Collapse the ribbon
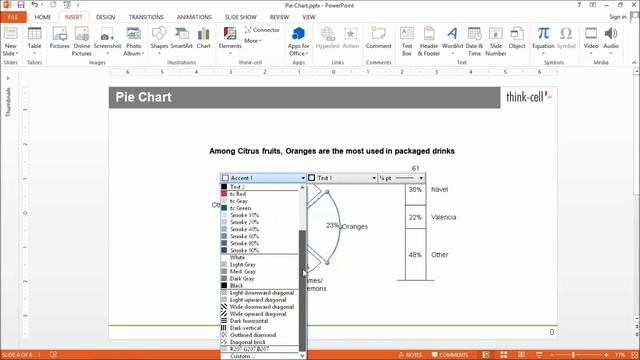This screenshot has height=360, width=640. pos(634,62)
